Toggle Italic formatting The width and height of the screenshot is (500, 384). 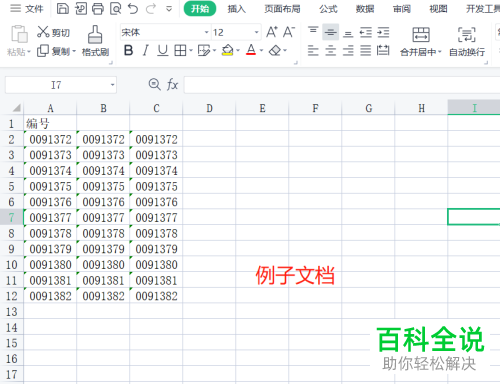pyautogui.click(x=145, y=51)
